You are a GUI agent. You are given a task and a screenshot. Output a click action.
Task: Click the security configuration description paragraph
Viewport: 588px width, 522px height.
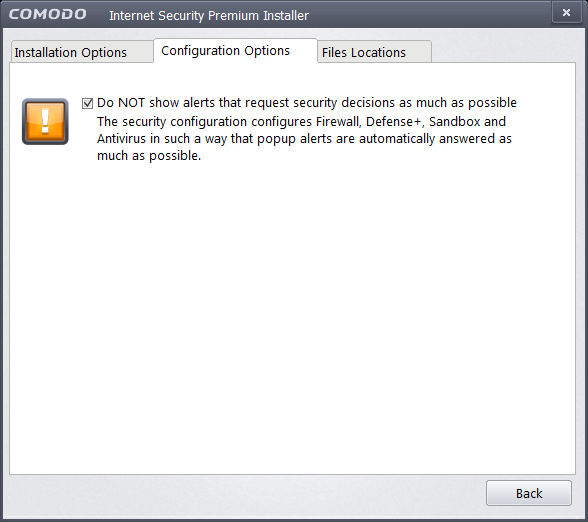304,138
